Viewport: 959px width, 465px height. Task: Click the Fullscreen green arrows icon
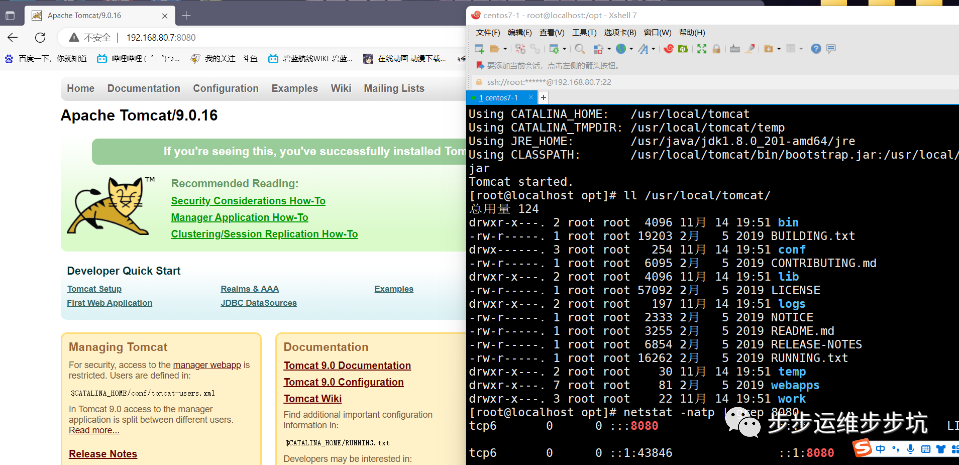pyautogui.click(x=702, y=49)
